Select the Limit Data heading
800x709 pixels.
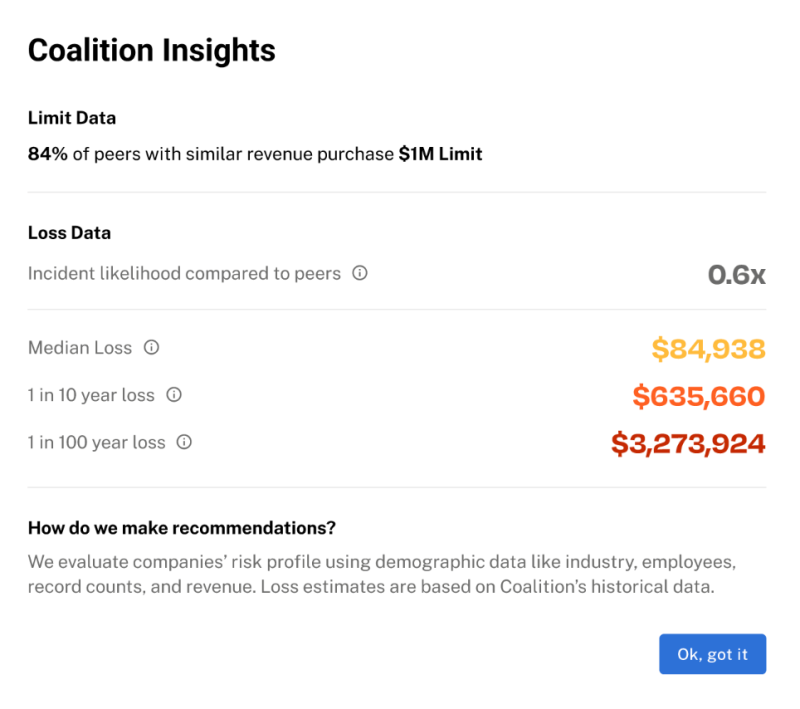(72, 118)
